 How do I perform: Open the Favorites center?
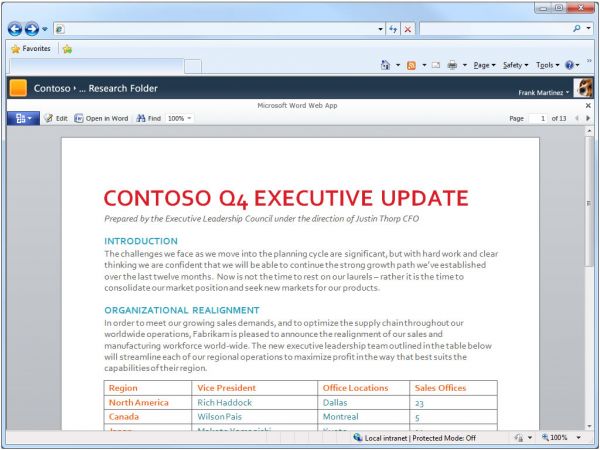tap(31, 49)
